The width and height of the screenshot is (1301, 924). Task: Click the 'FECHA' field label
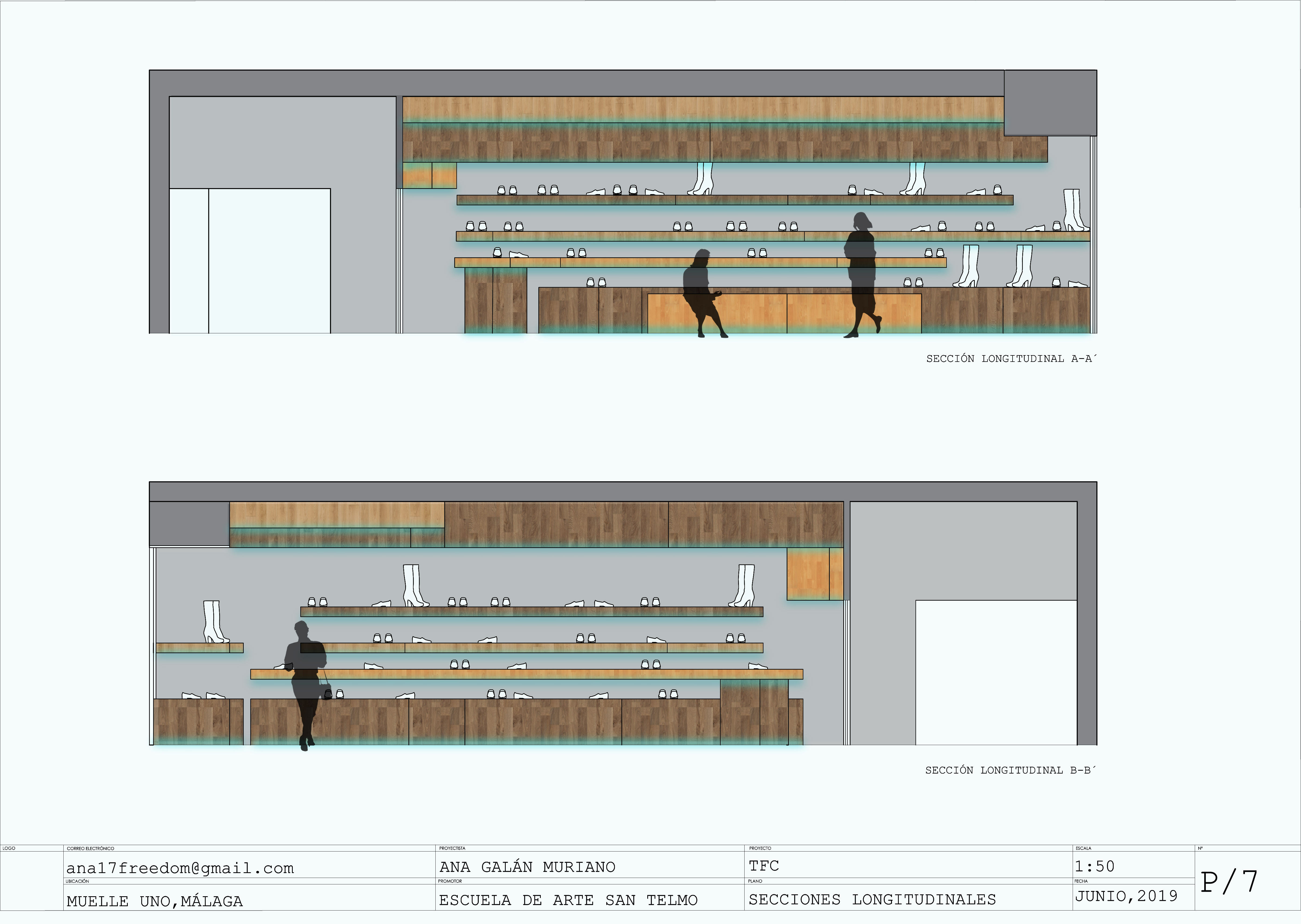[1081, 881]
